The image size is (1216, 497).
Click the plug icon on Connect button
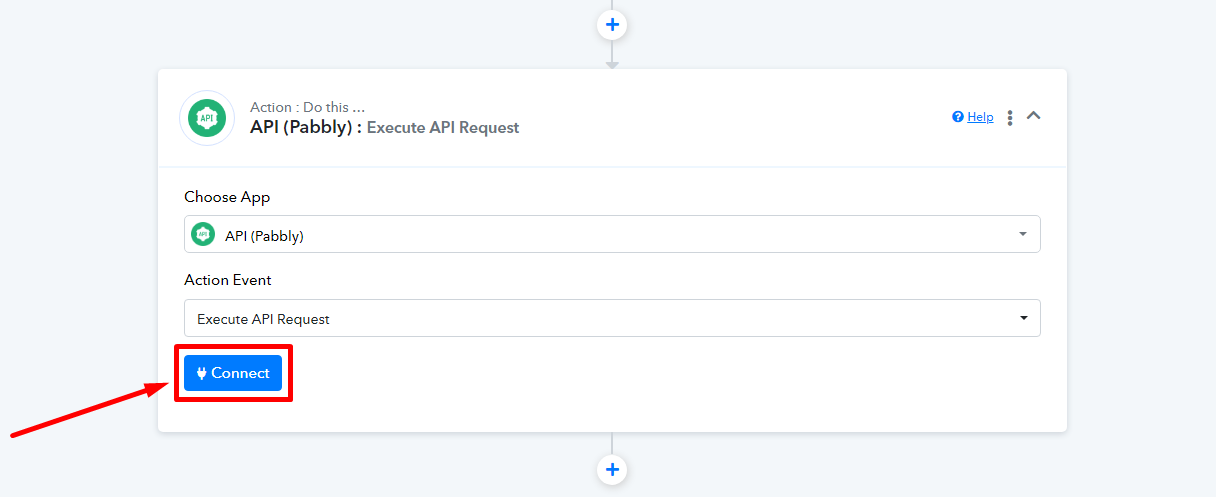coord(202,373)
